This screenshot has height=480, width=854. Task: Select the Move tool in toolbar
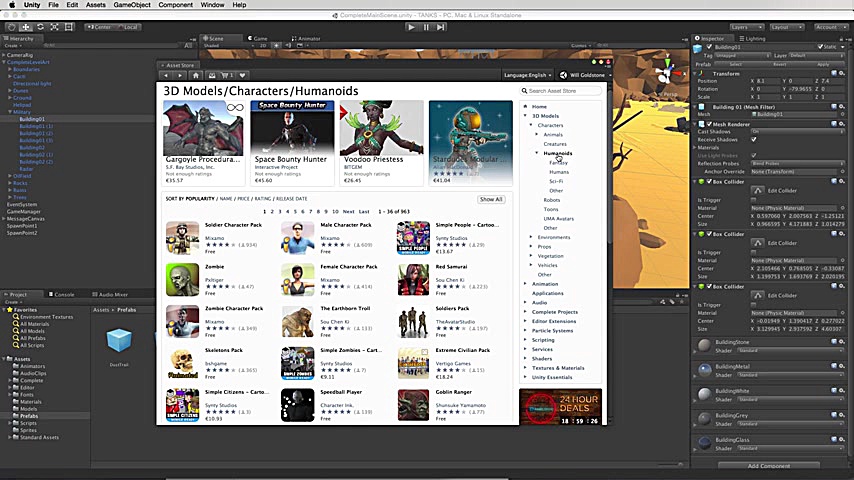(26, 27)
